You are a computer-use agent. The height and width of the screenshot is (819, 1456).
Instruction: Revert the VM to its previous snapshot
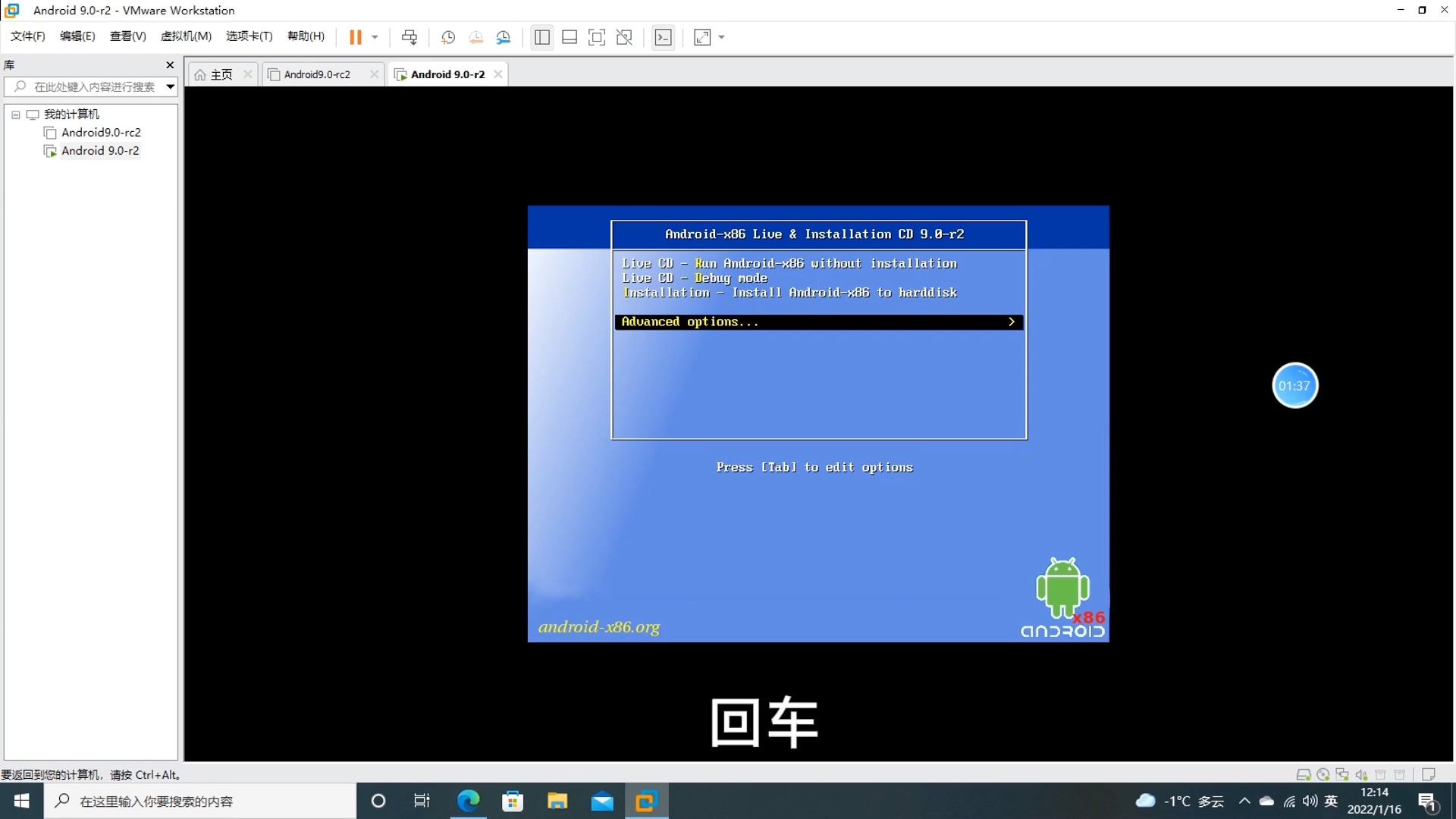click(x=475, y=37)
